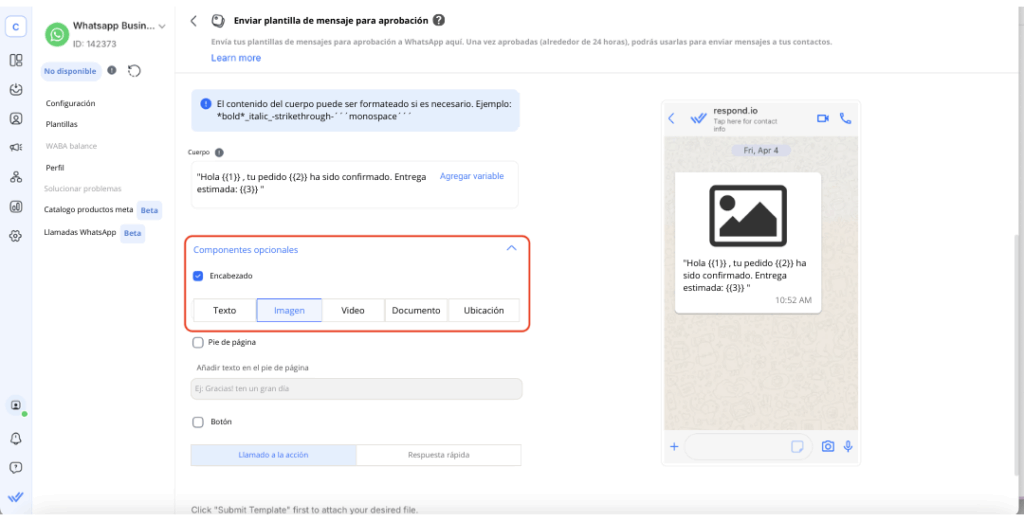
Task: Click the respond.io logo at the sidebar bottom
Action: (16, 497)
